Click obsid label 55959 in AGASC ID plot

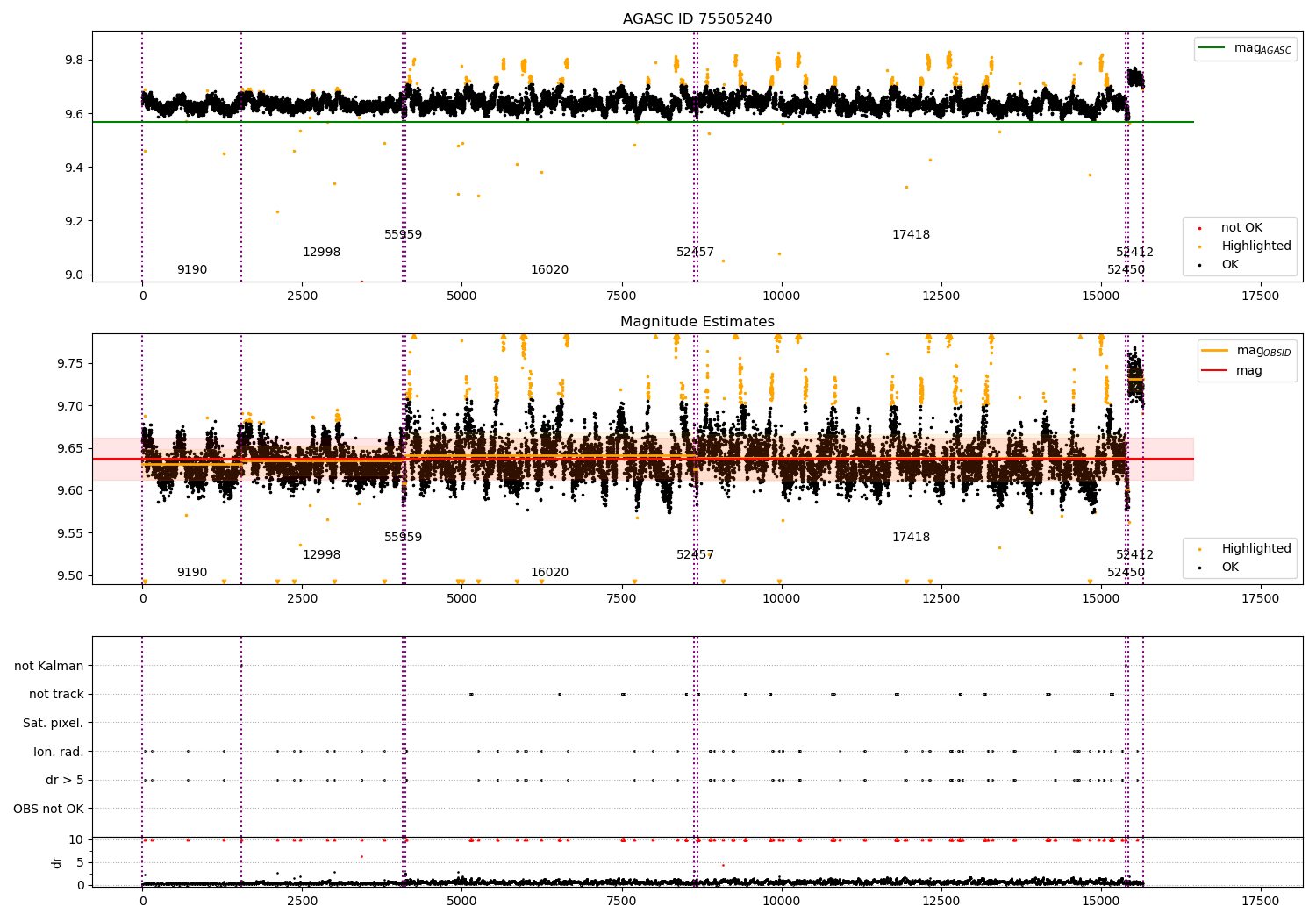pos(403,235)
